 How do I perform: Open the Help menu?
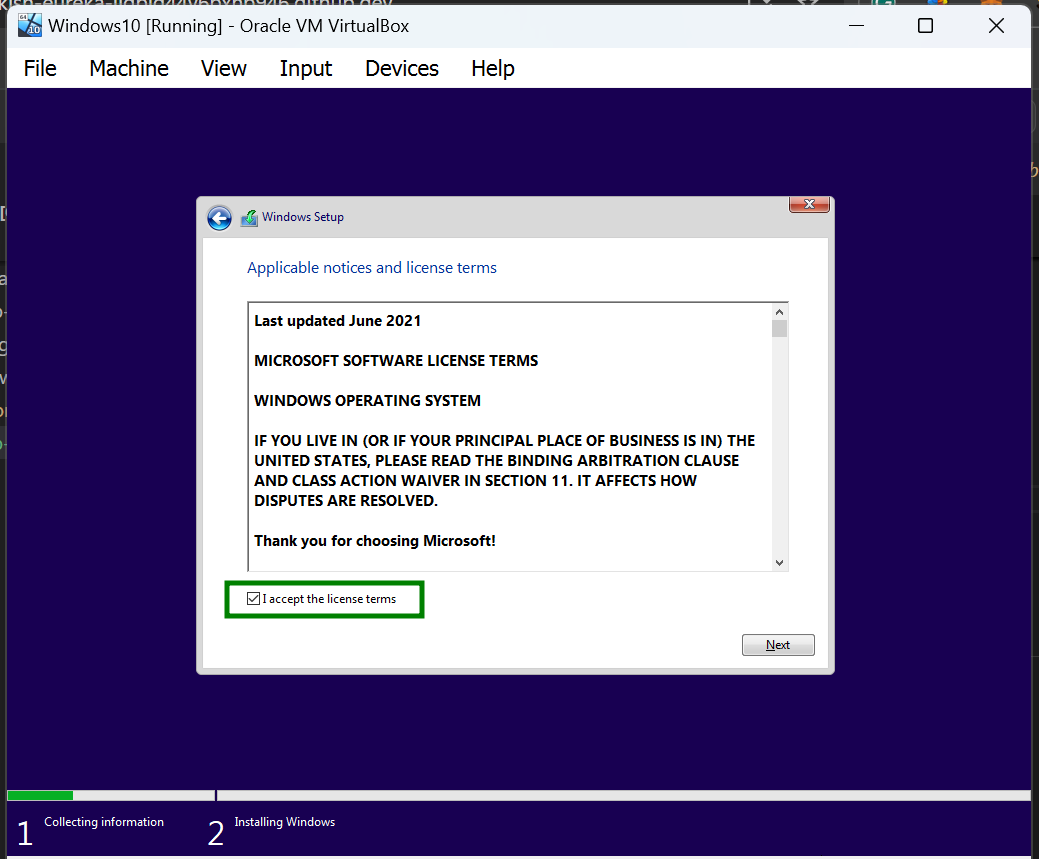(492, 68)
